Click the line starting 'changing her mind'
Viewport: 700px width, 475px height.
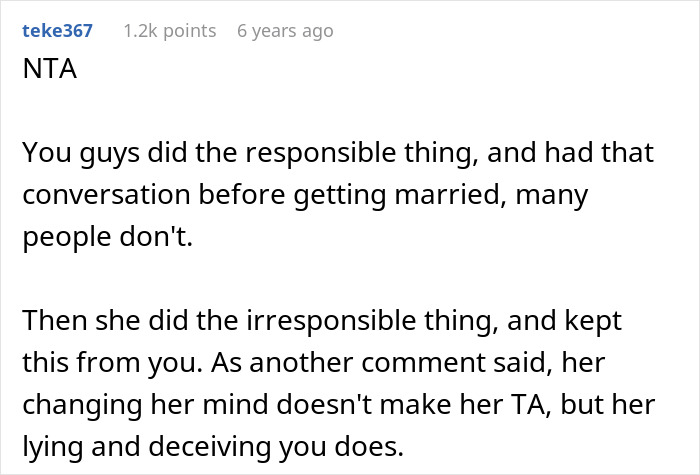point(339,404)
